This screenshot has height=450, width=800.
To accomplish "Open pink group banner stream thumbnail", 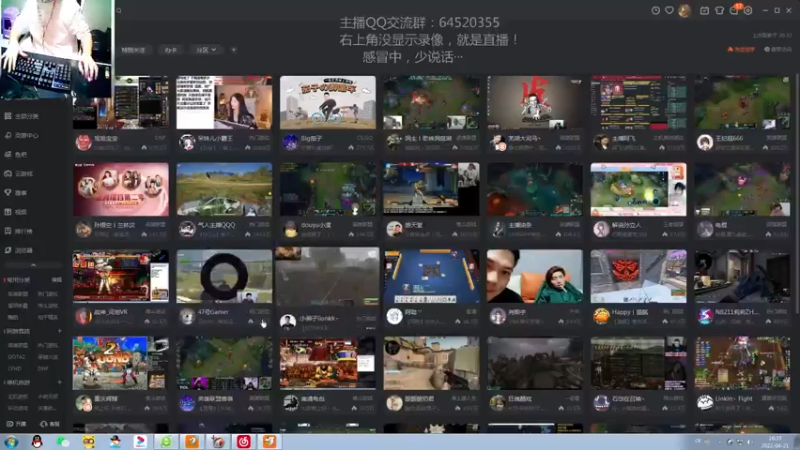I will (120, 189).
